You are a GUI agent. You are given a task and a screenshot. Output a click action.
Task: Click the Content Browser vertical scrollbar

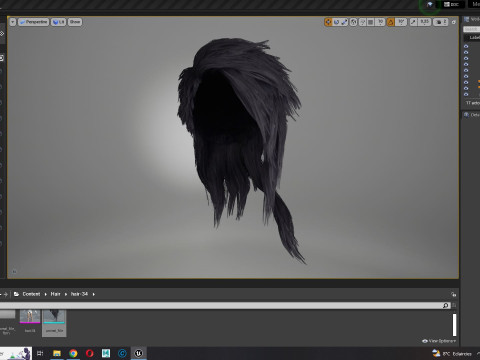point(454,324)
